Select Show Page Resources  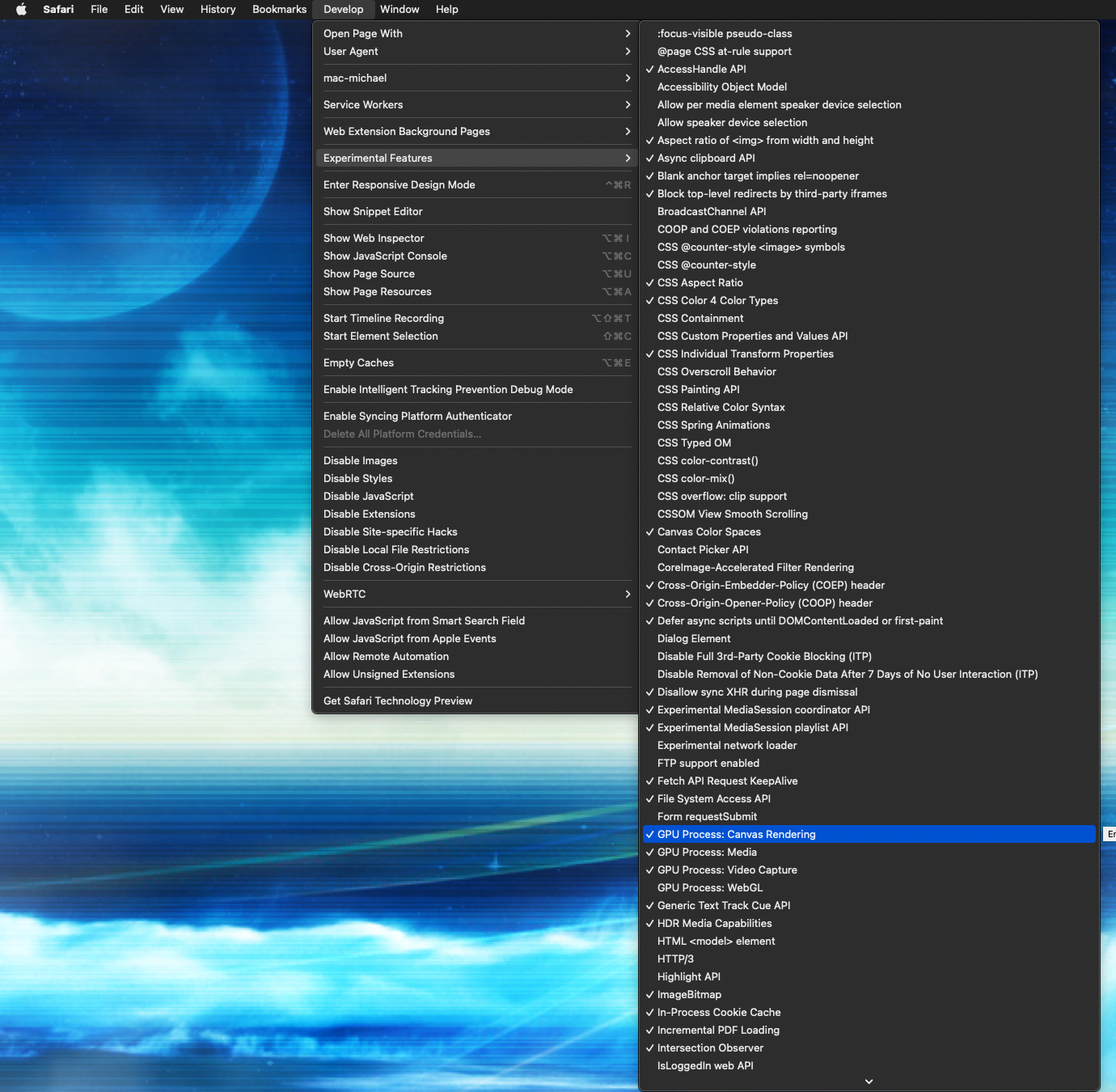(x=476, y=291)
